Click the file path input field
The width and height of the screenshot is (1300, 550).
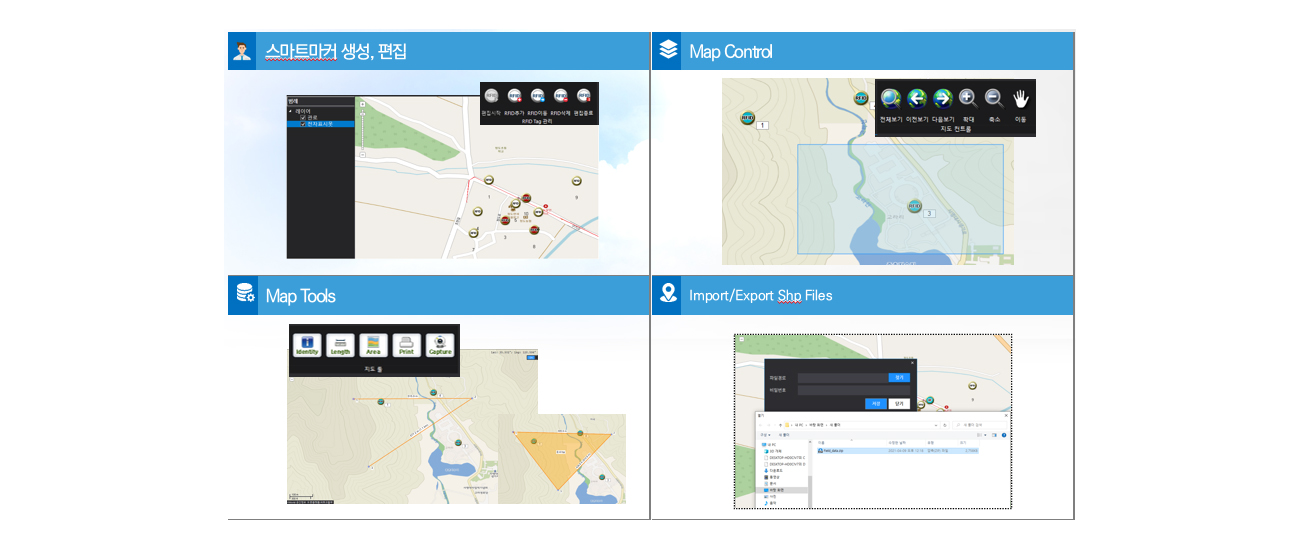pos(842,378)
